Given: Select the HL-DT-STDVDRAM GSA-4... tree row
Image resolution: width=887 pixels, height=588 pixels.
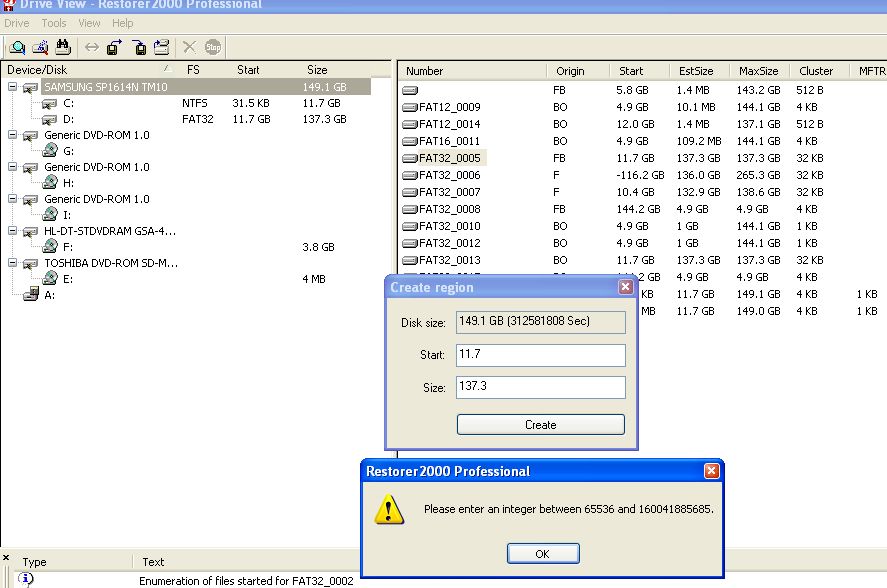Looking at the screenshot, I should tap(110, 231).
